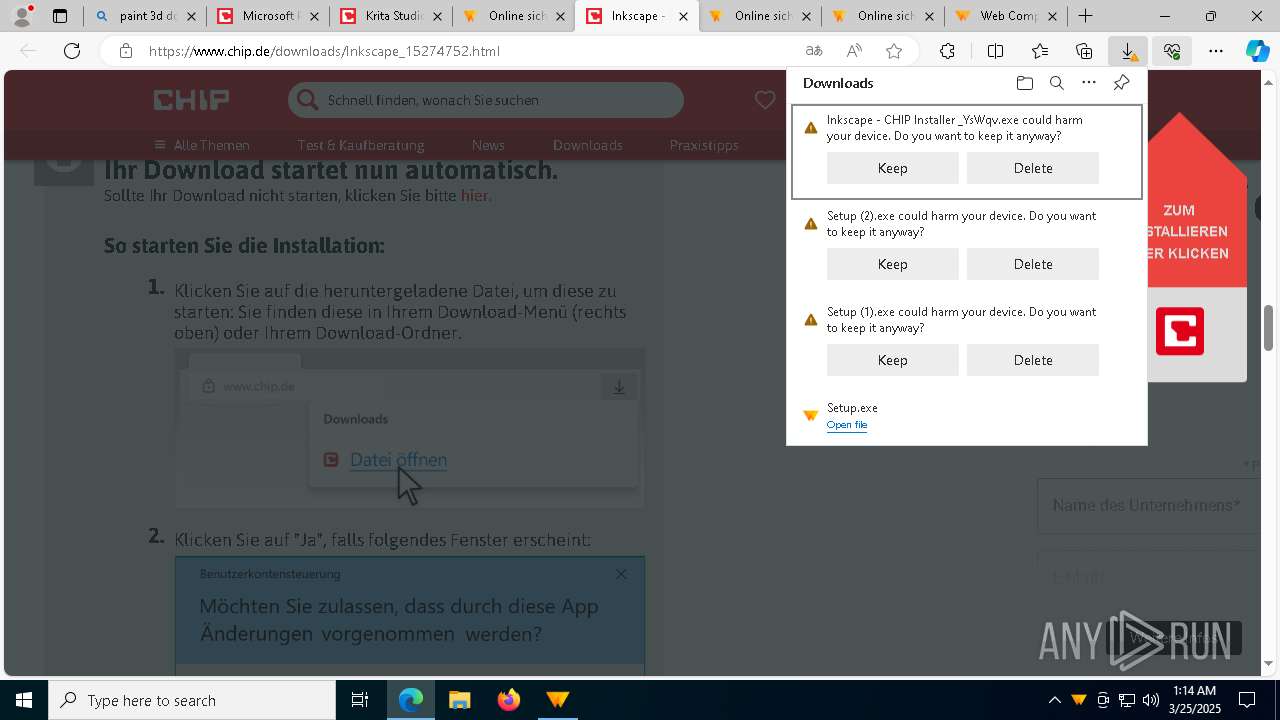The image size is (1280, 720).
Task: Open downloads folder in panel
Action: click(1024, 83)
